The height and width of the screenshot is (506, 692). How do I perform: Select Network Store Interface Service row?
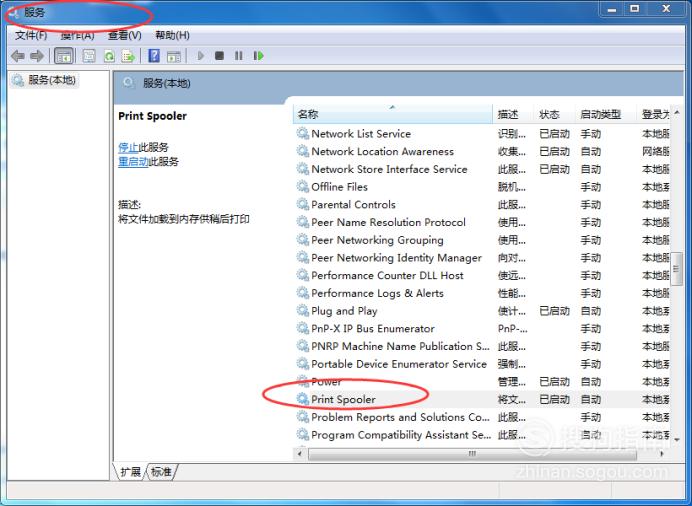click(482, 169)
